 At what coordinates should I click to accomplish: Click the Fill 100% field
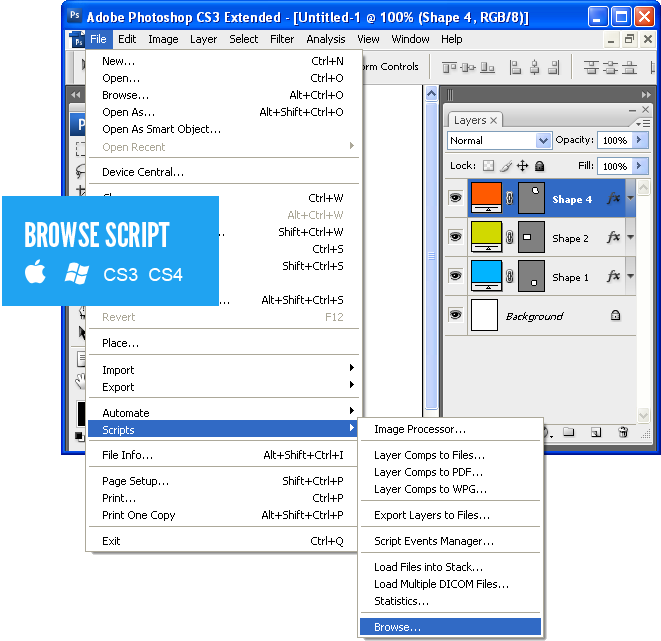click(x=615, y=166)
